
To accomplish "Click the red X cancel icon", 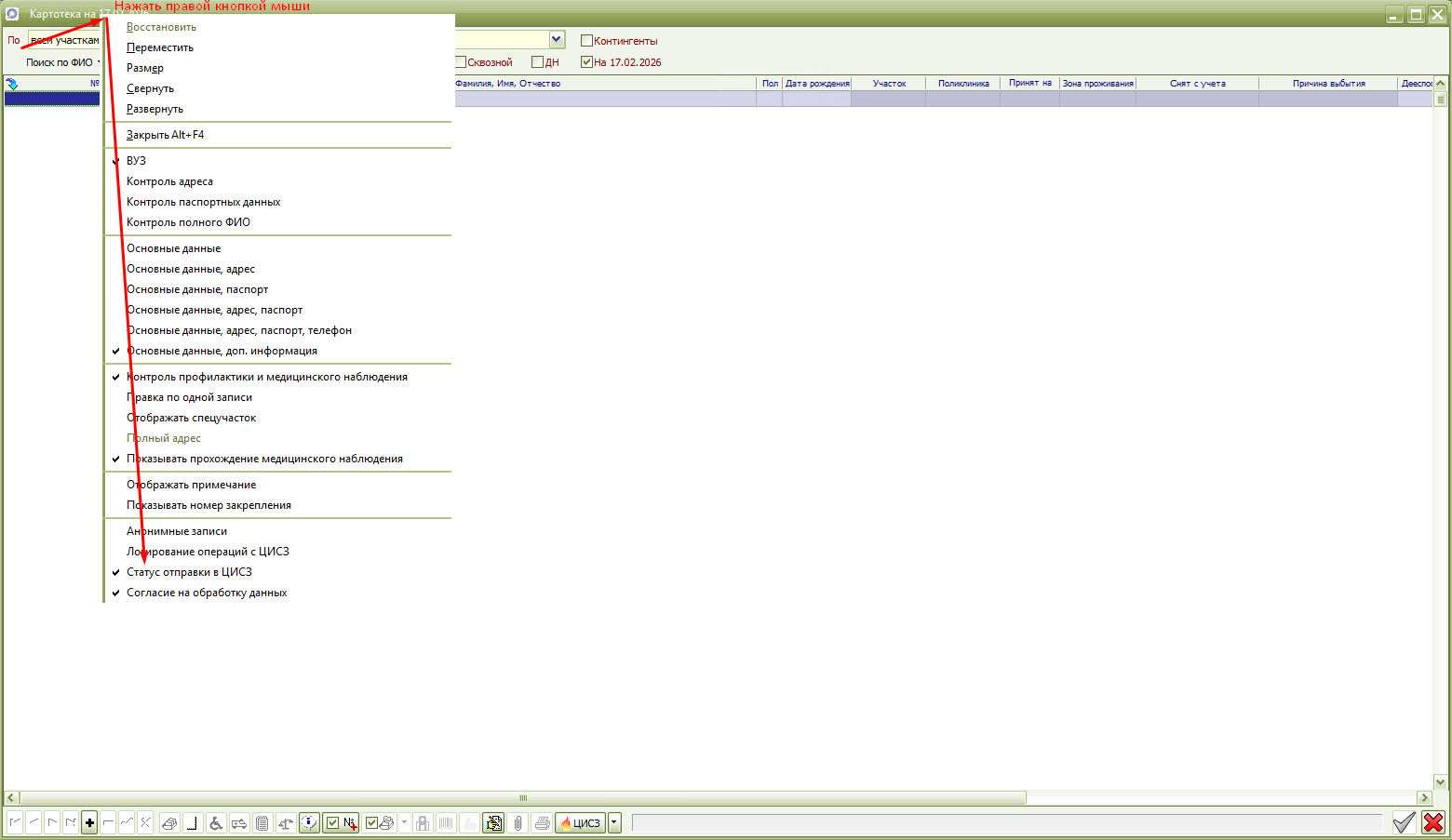I will [1433, 822].
